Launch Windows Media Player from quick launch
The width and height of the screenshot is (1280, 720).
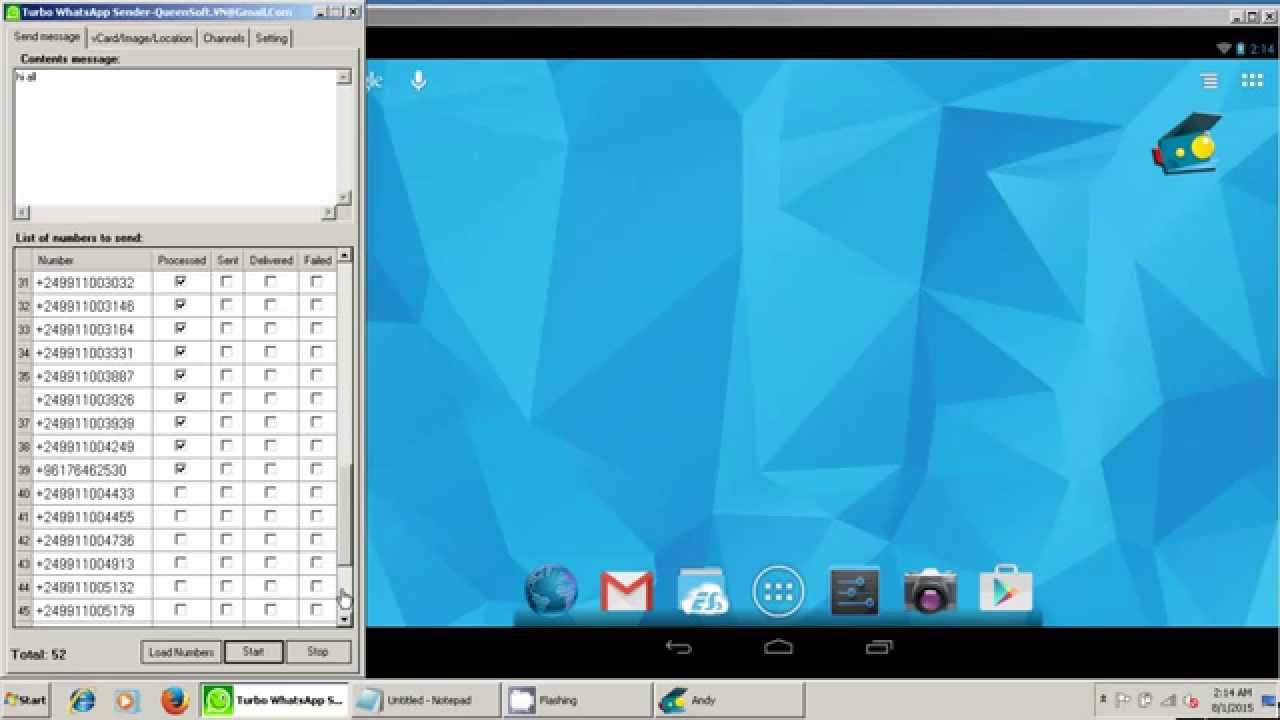pyautogui.click(x=126, y=700)
